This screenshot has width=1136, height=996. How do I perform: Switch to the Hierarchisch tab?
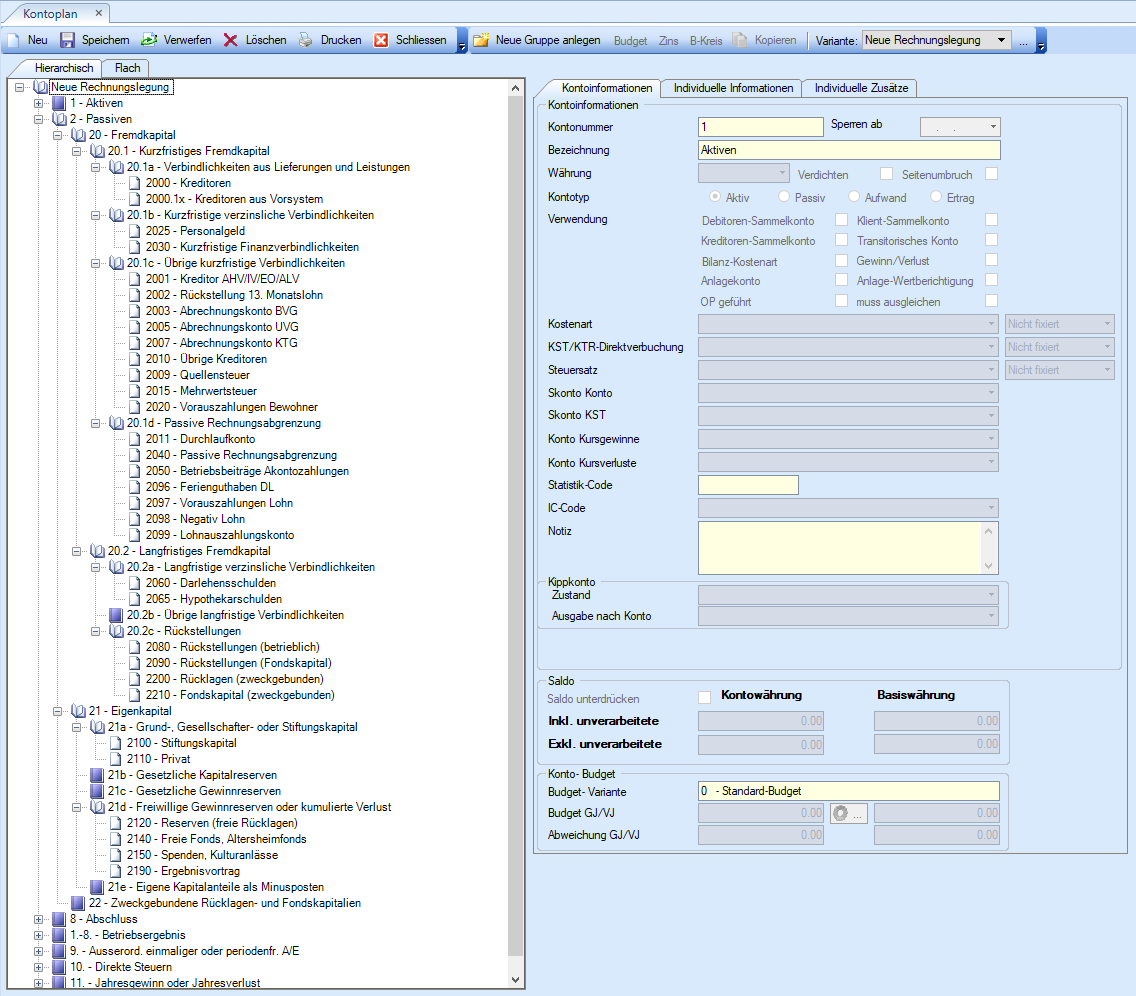point(64,68)
